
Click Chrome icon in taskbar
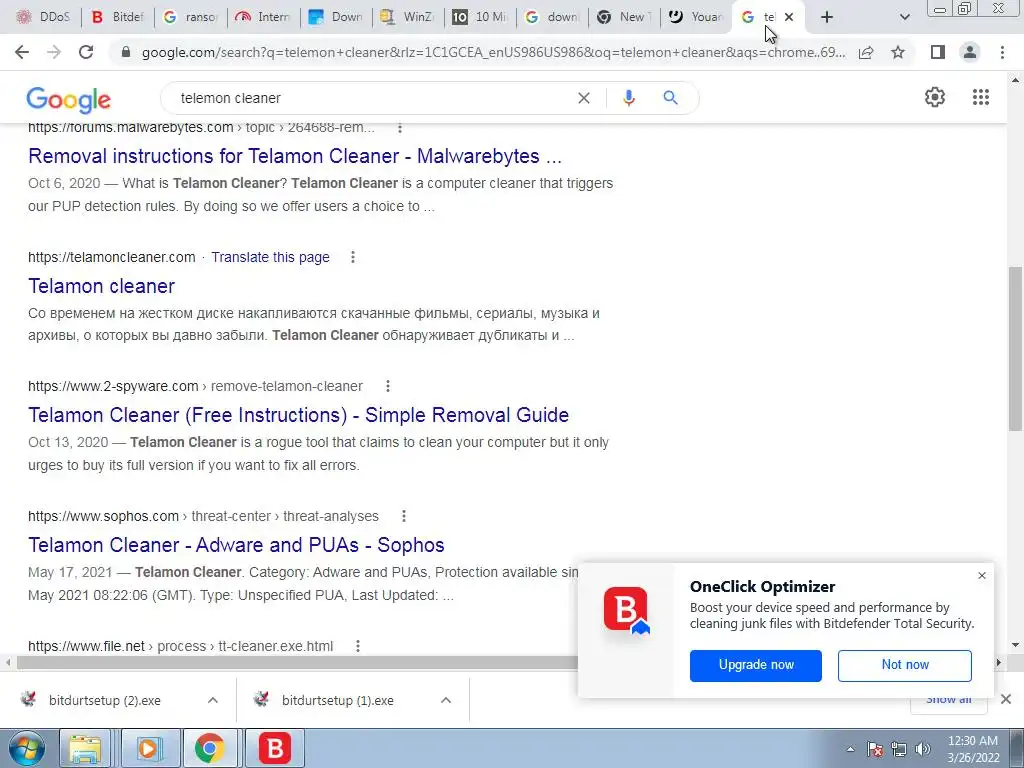point(209,748)
